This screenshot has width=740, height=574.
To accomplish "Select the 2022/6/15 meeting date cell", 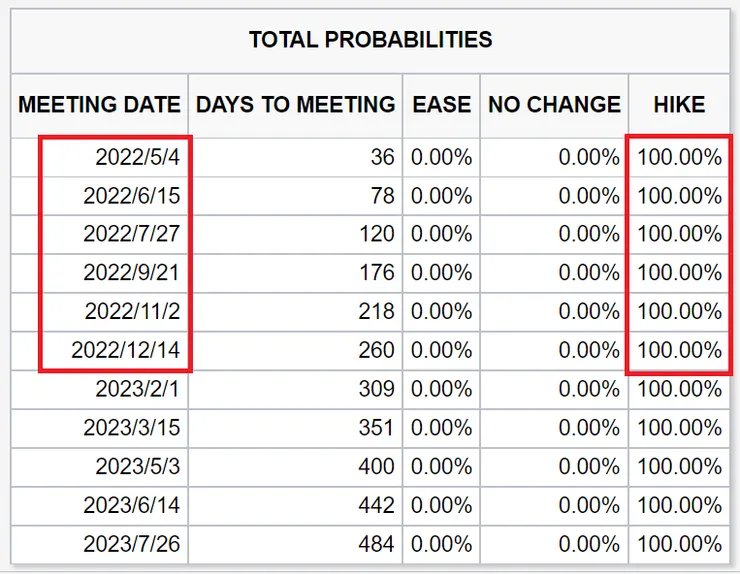I will 131,196.
